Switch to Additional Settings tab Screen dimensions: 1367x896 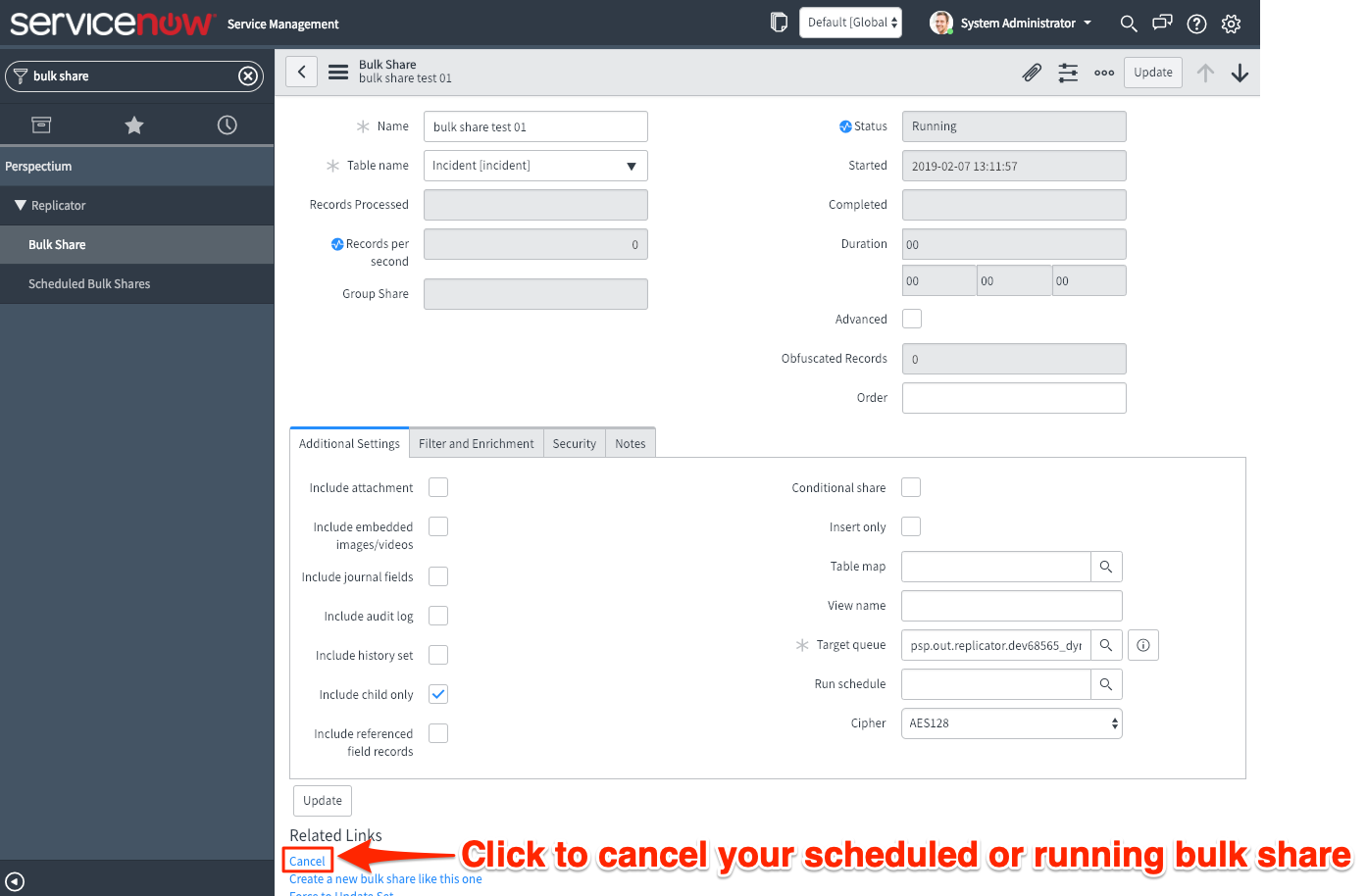point(349,443)
